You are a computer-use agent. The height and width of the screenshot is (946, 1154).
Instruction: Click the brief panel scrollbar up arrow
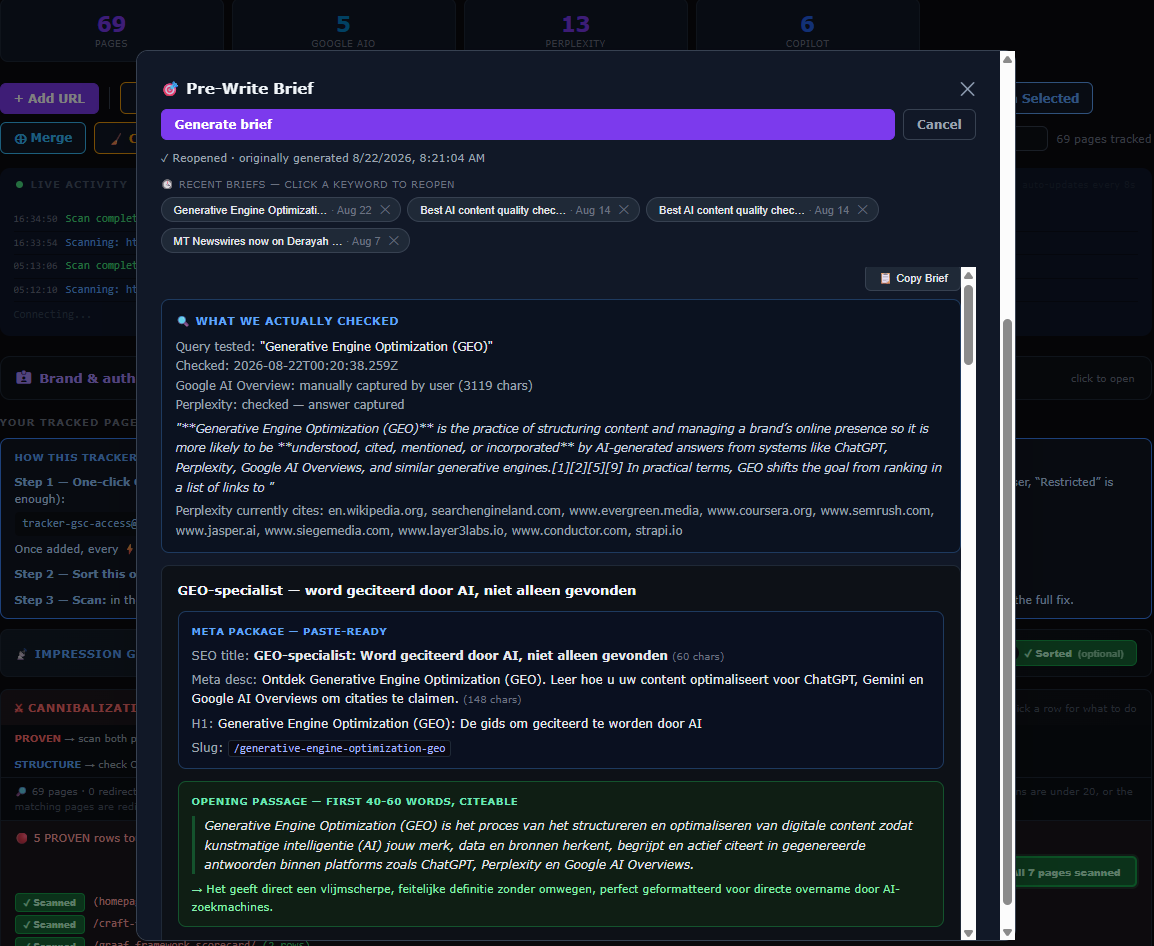coord(969,275)
